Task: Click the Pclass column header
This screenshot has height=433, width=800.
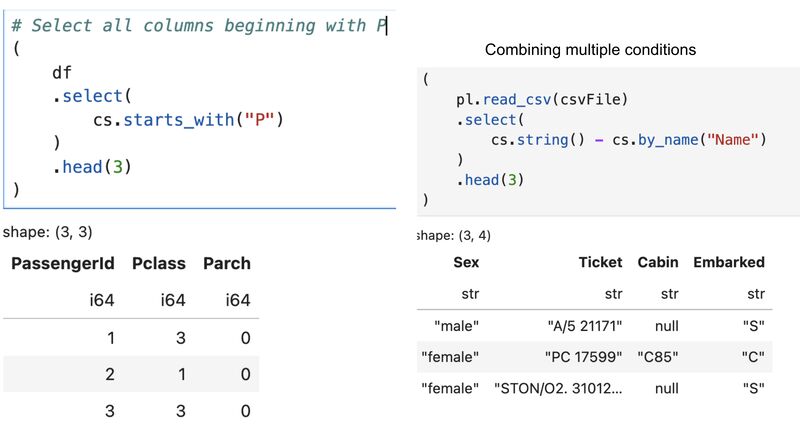Action: click(158, 264)
